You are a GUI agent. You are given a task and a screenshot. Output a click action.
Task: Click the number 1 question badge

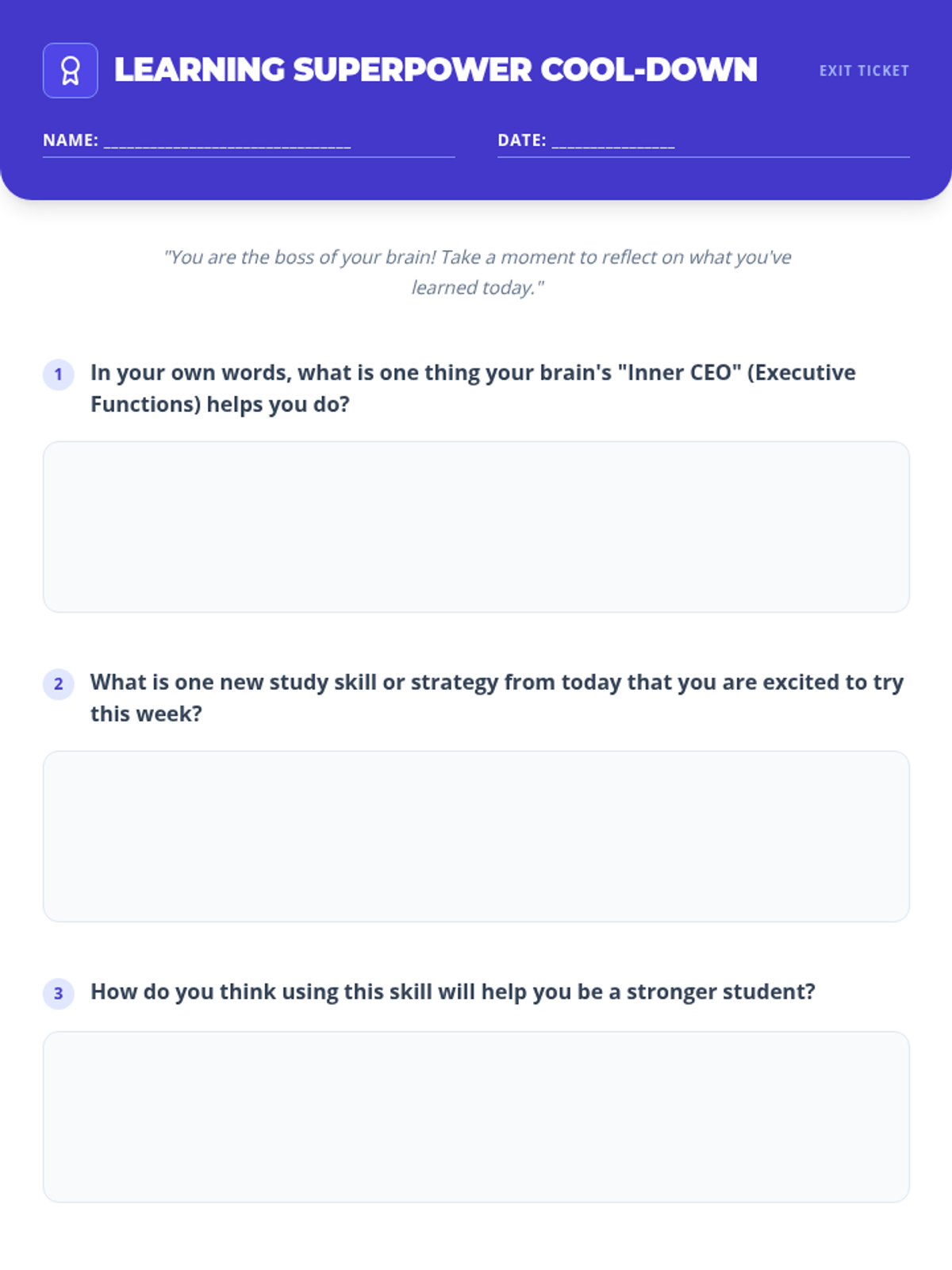click(x=58, y=375)
